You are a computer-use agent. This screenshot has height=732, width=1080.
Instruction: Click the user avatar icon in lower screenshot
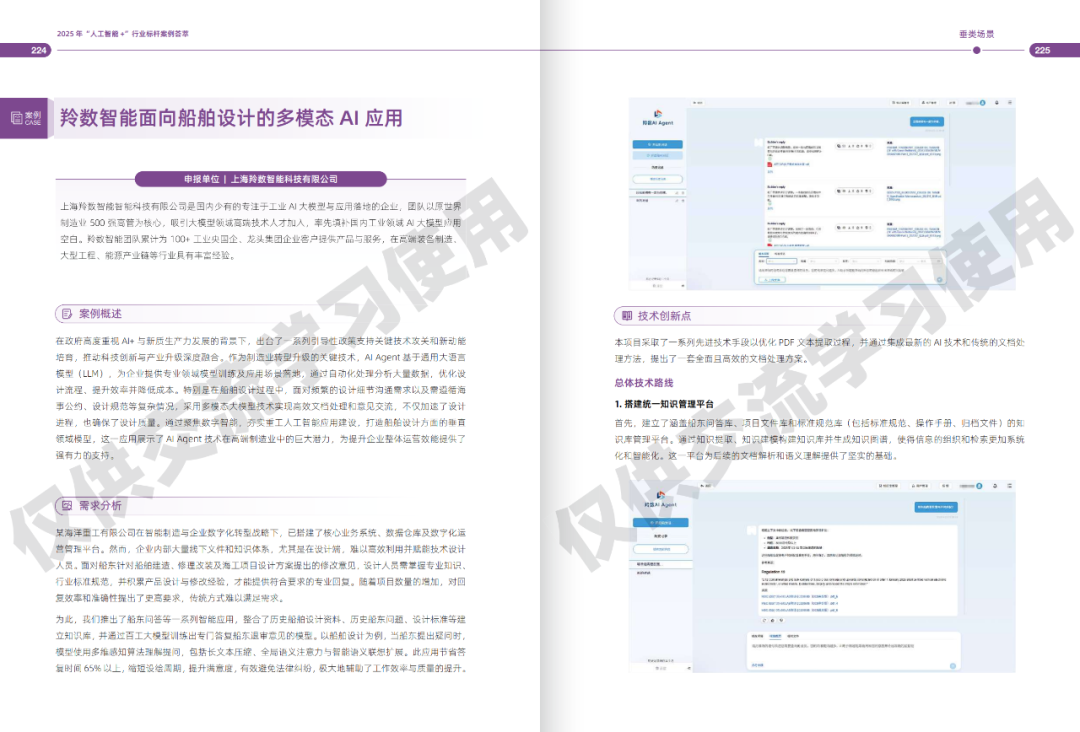(x=979, y=486)
